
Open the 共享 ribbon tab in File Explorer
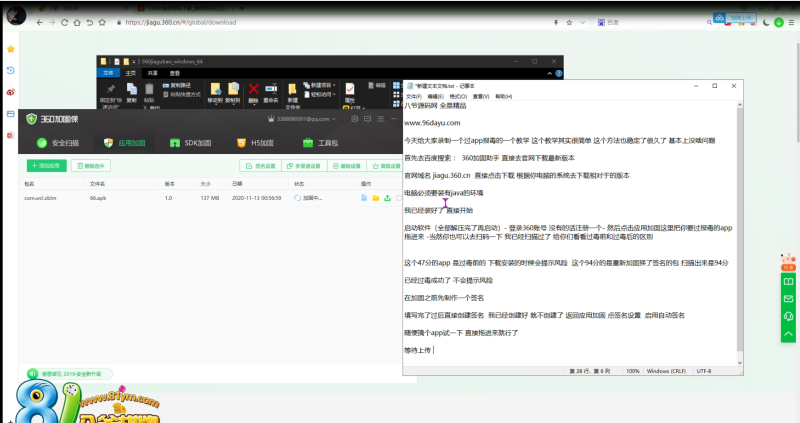(x=153, y=73)
